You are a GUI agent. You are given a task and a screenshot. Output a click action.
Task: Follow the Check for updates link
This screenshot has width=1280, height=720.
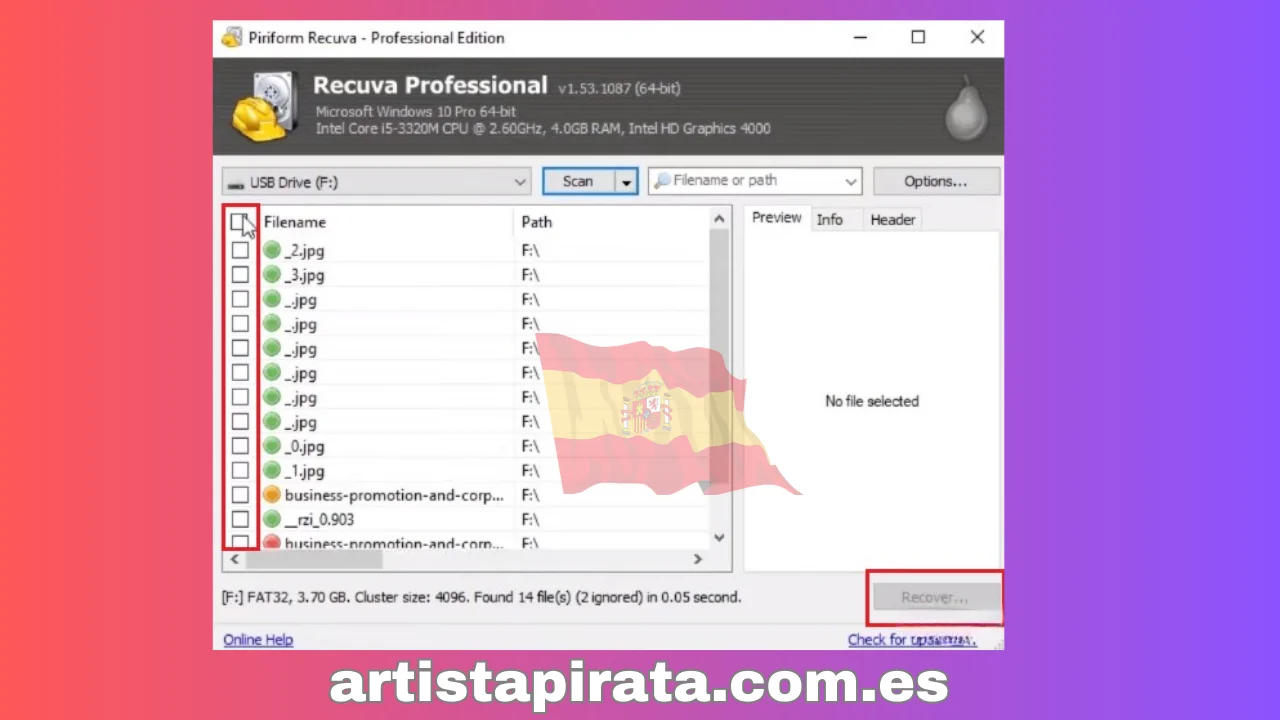[x=912, y=640]
